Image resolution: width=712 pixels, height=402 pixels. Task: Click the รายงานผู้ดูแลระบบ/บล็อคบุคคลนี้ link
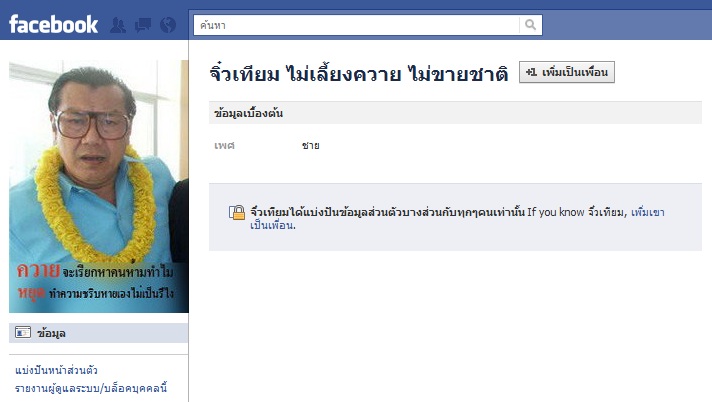pyautogui.click(x=91, y=388)
